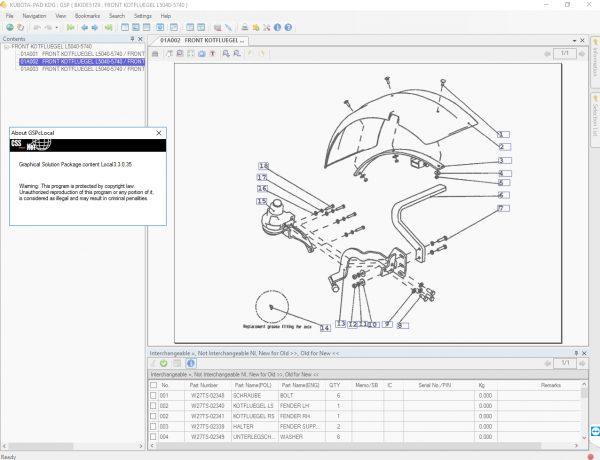Open the Selection List side tab
This screenshot has height=460, width=600.
[x=595, y=119]
